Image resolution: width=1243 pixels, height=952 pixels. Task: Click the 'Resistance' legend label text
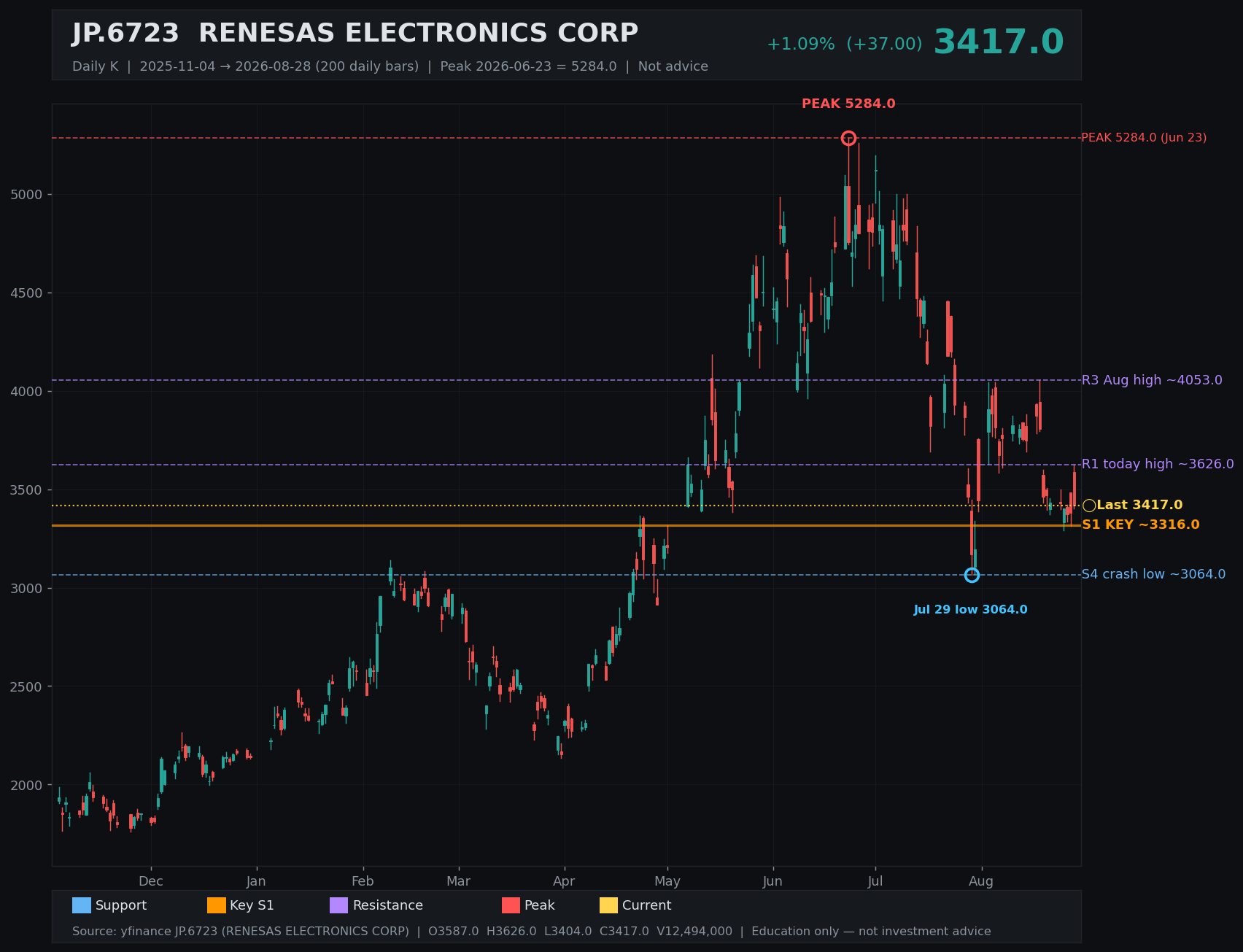tap(388, 905)
